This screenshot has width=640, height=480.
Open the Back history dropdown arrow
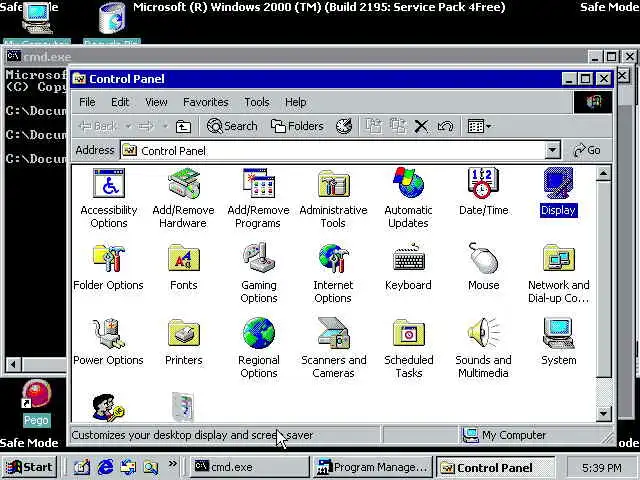(x=128, y=127)
